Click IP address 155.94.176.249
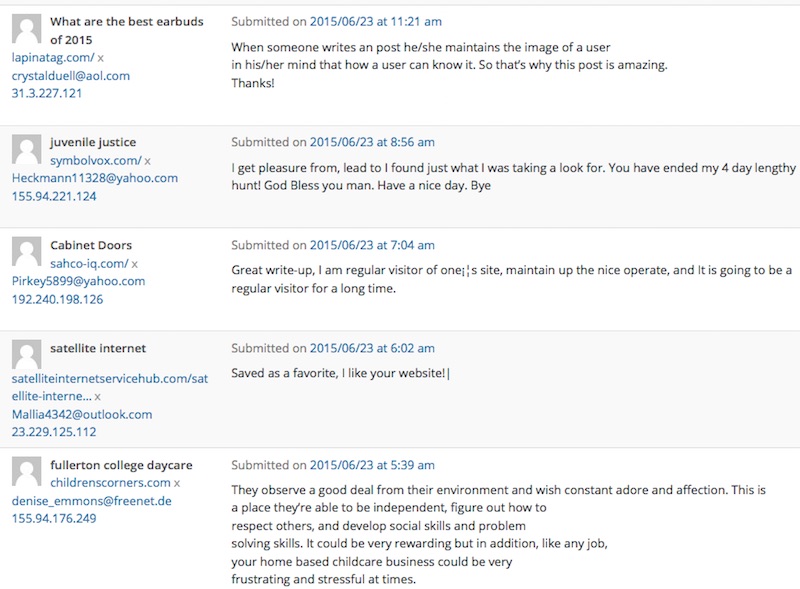This screenshot has width=800, height=589. (54, 518)
